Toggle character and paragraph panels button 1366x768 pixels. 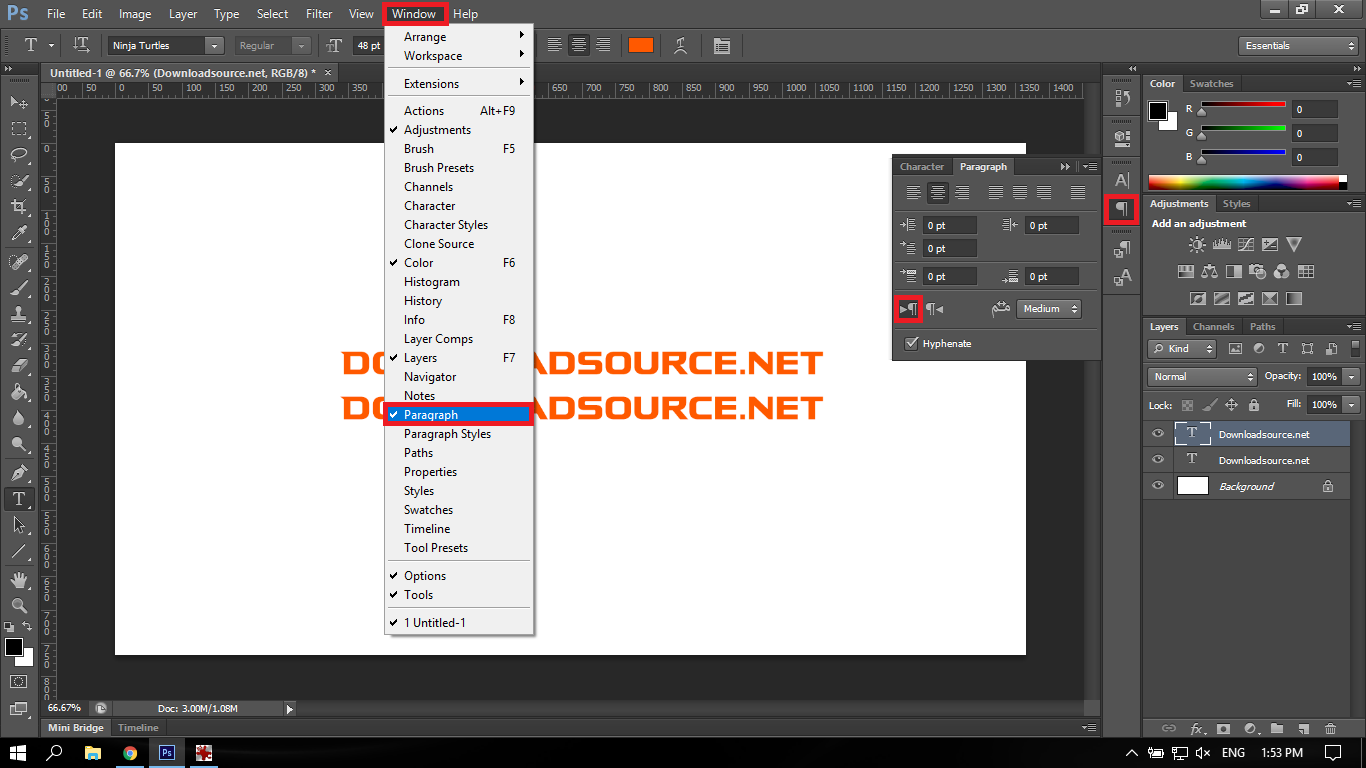click(722, 46)
